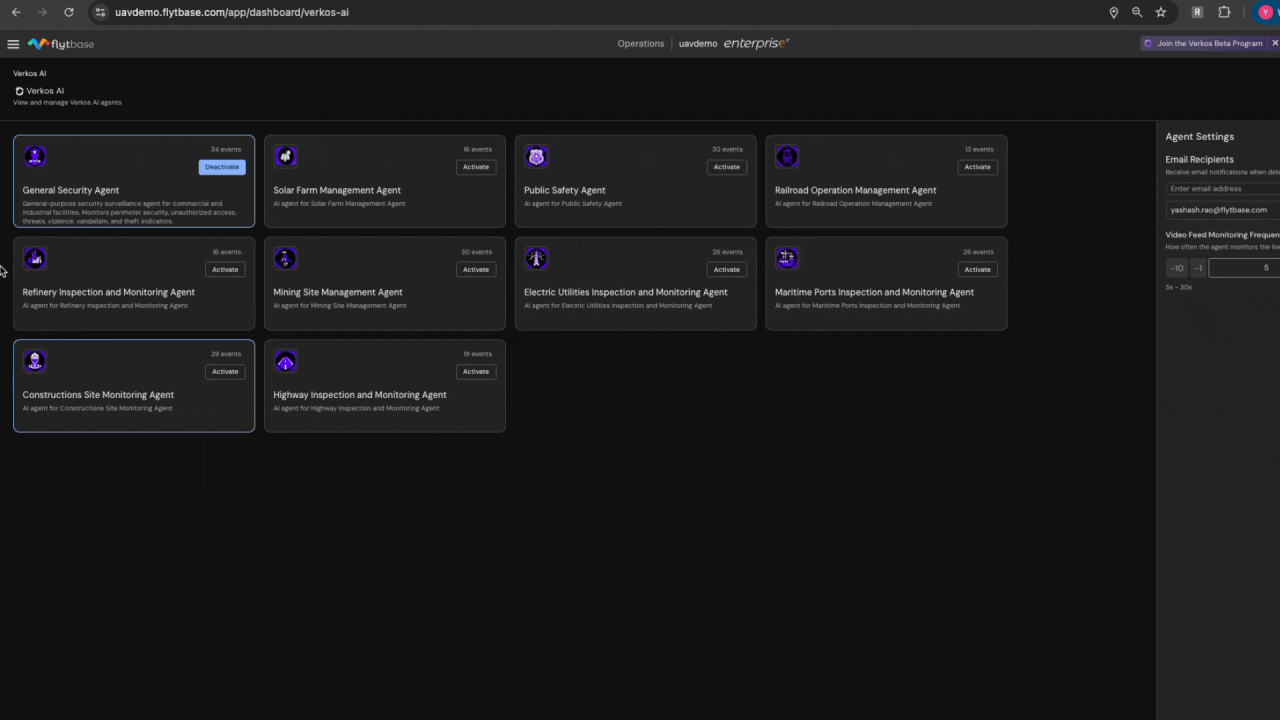Activate the Electric Utilities Inspection Agent

click(x=727, y=269)
